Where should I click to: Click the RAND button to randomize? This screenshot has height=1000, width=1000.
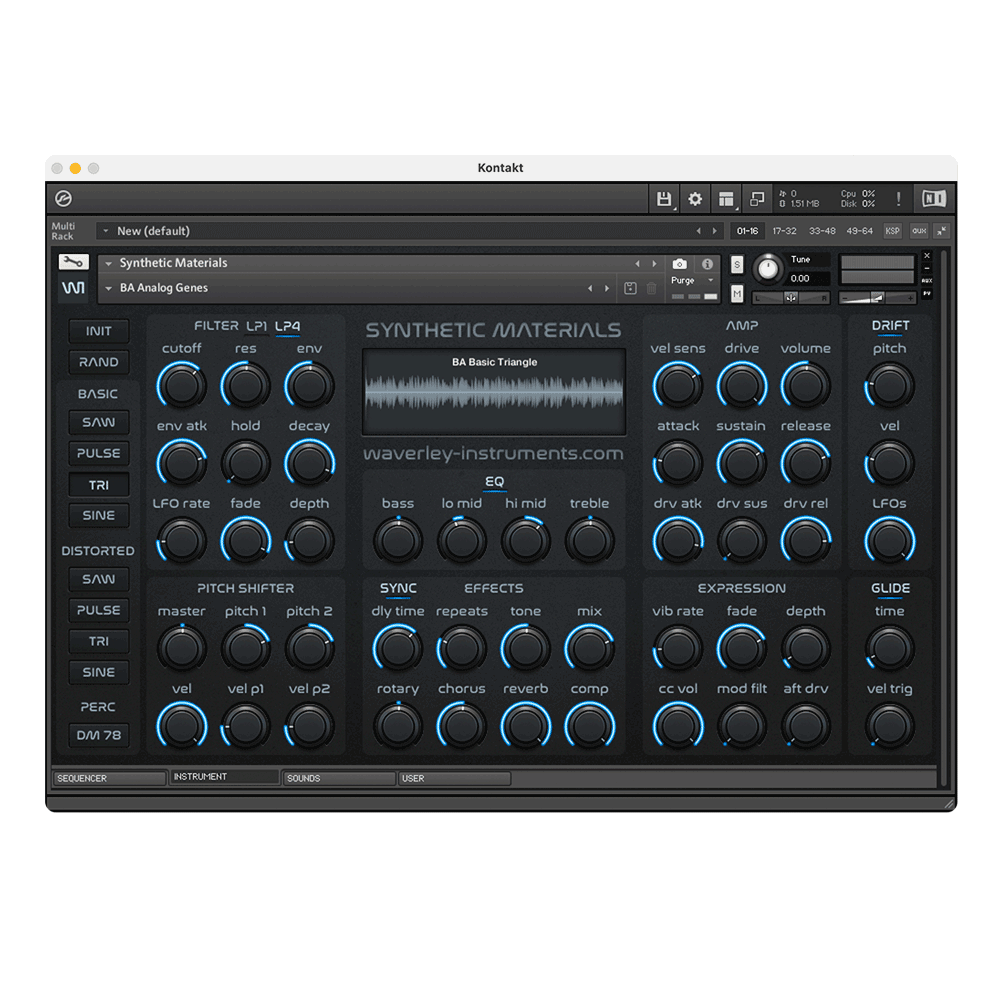point(97,362)
